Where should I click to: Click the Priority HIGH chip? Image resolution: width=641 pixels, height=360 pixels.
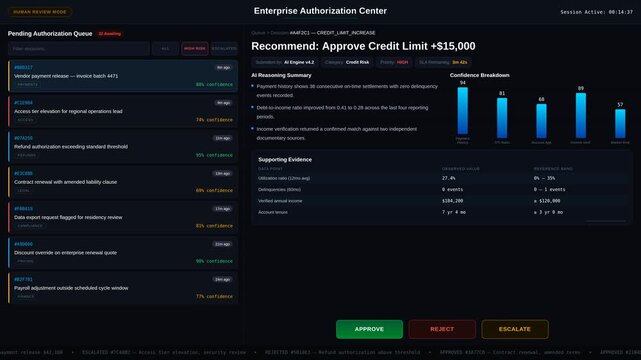[394, 62]
